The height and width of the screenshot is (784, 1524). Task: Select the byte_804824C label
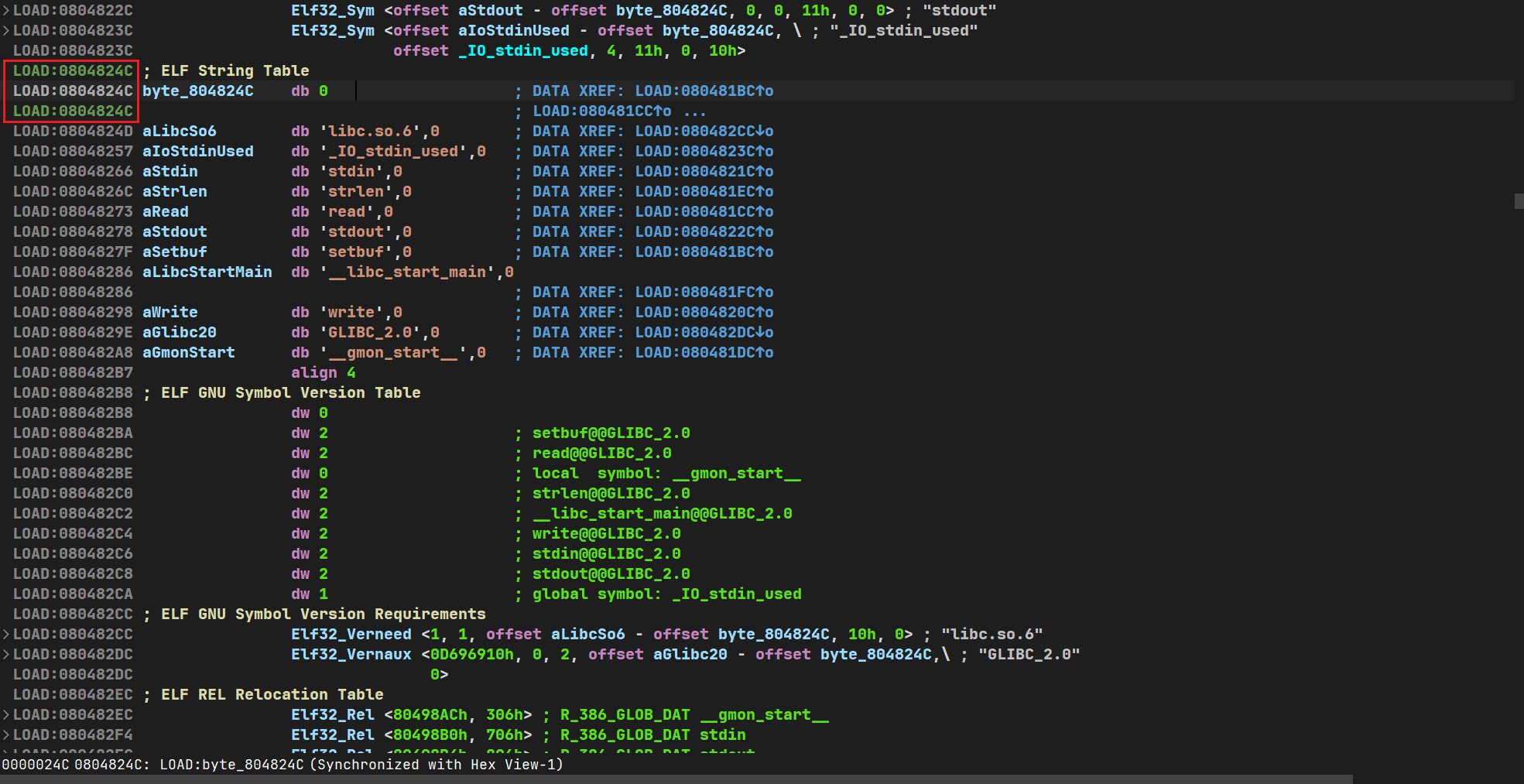point(197,91)
